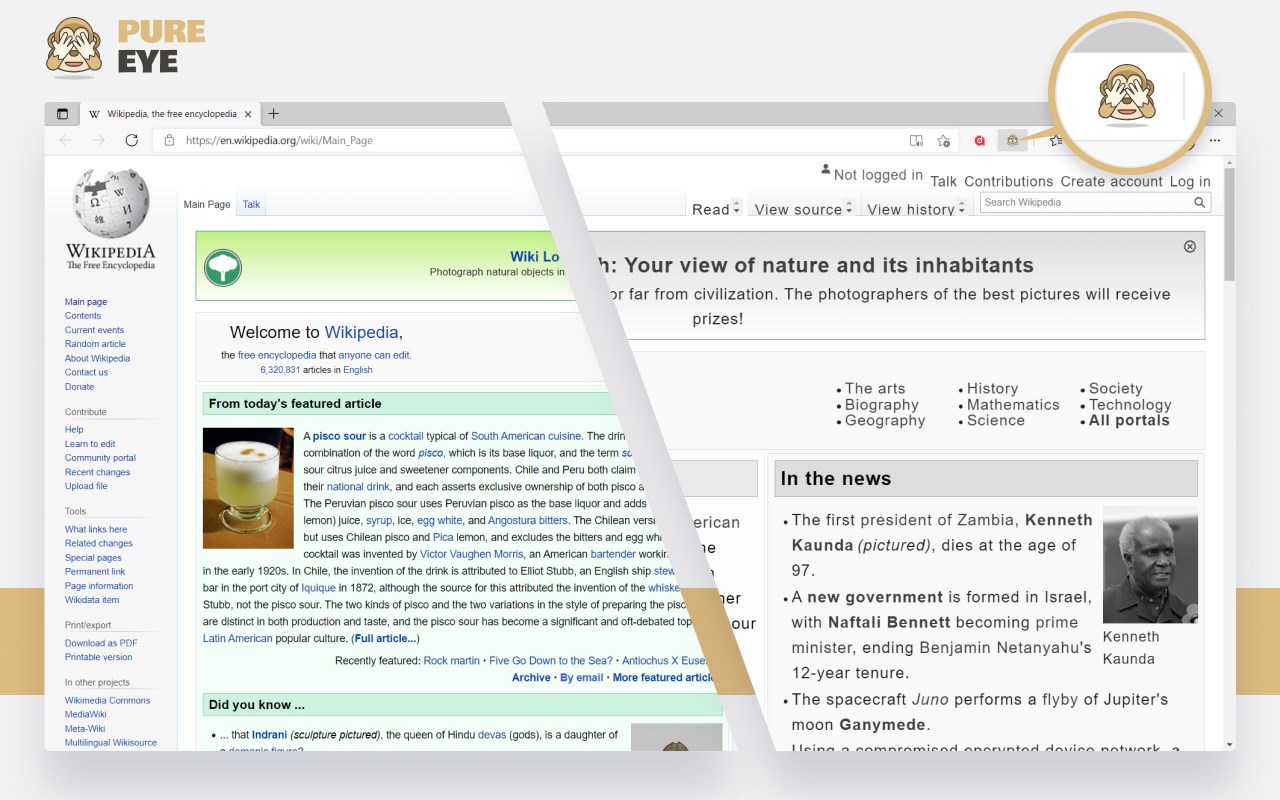Click the Pure Eye monkey extension icon

tap(1012, 141)
